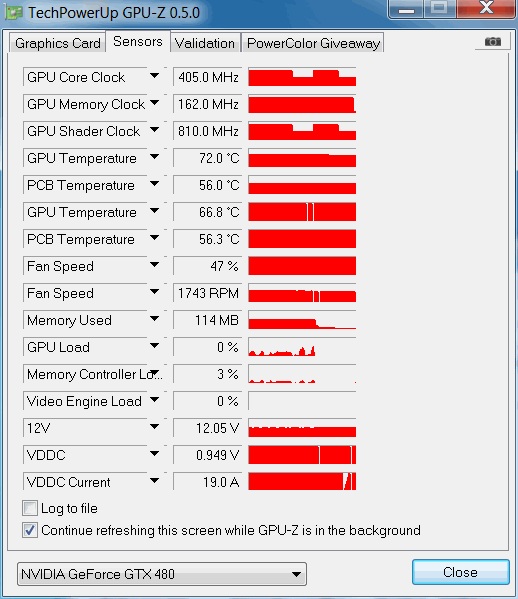Enable the Log to file checkbox
518x599 pixels.
[x=30, y=508]
